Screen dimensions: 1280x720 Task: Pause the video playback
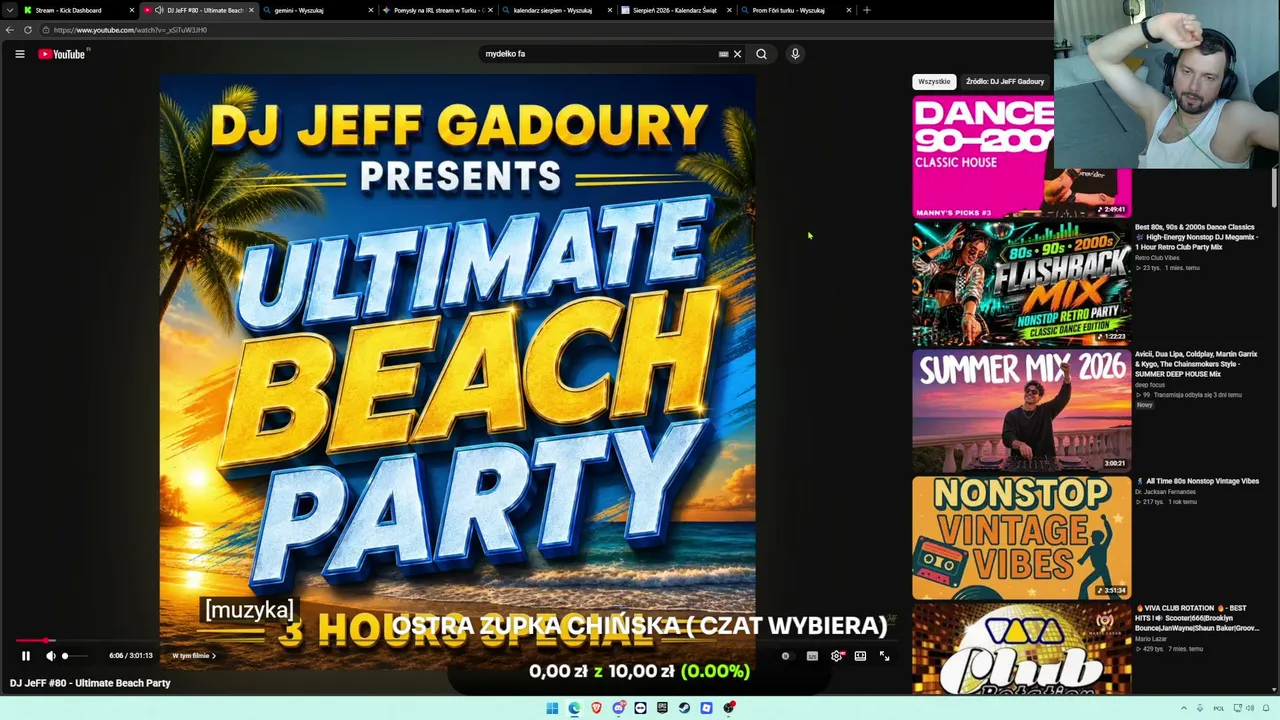(x=26, y=656)
